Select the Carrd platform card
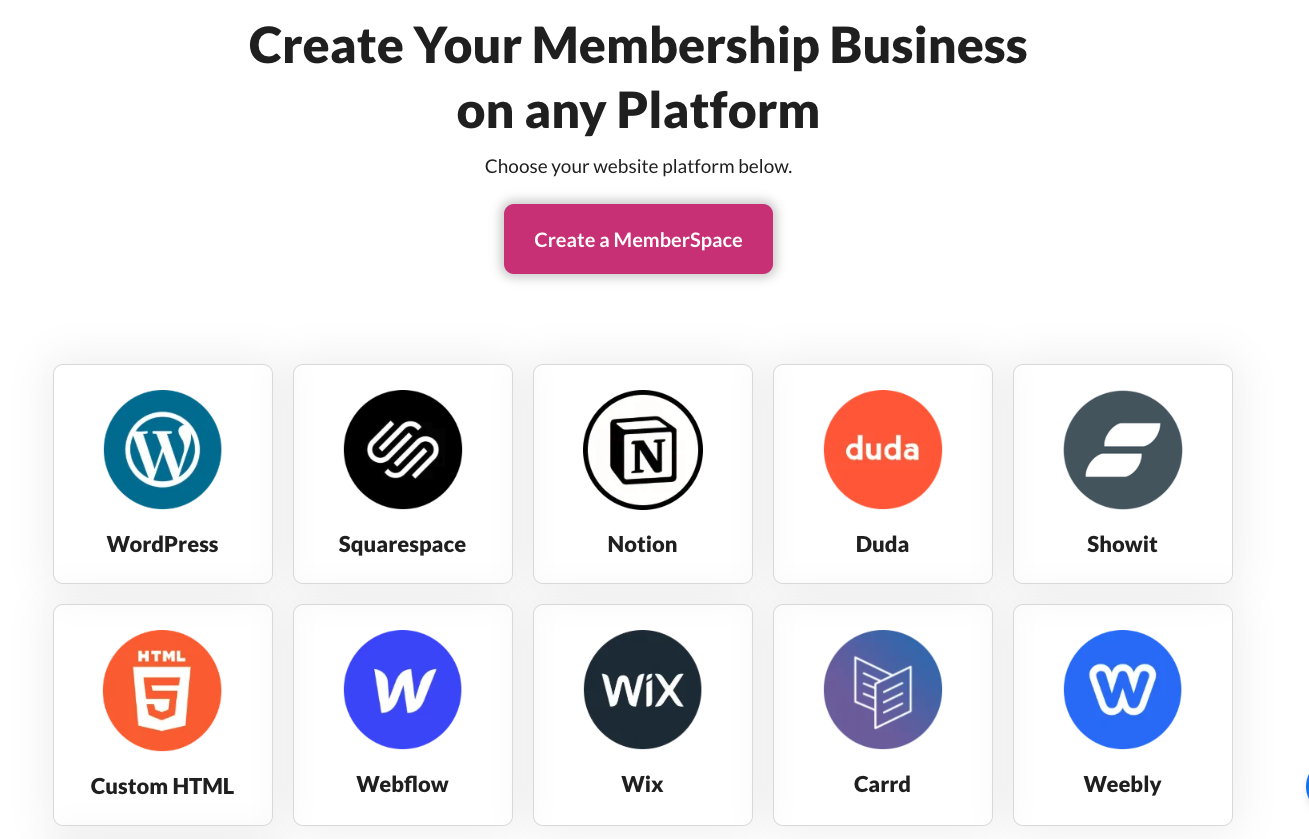 coord(882,714)
